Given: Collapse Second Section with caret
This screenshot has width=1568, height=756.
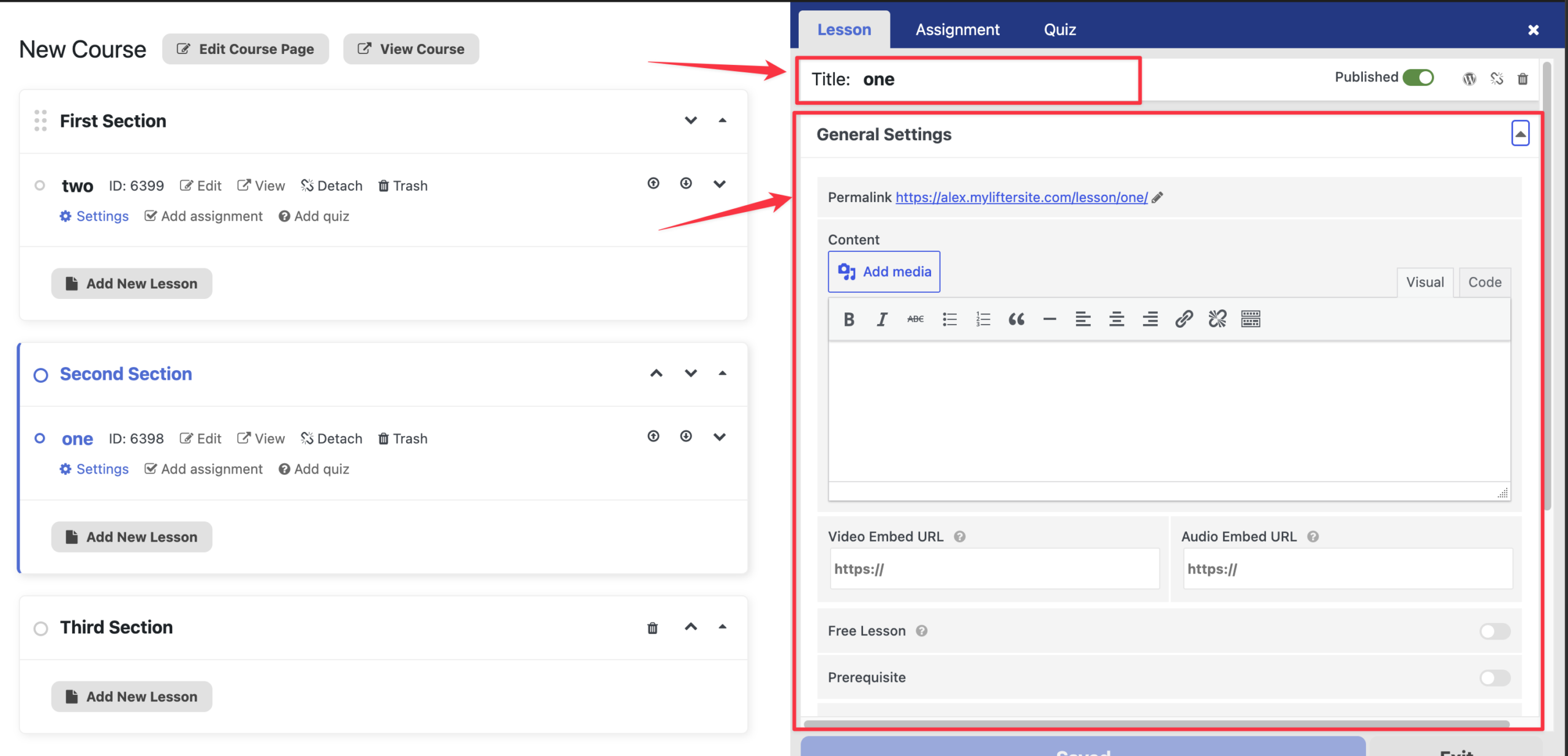Looking at the screenshot, I should tap(723, 373).
